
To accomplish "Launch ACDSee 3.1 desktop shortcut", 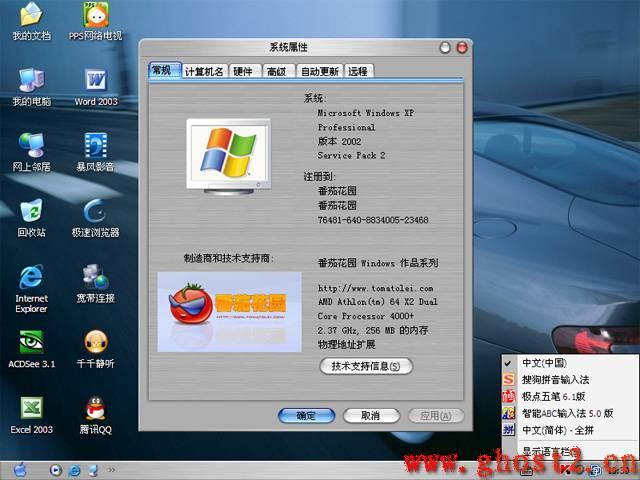I will click(31, 349).
